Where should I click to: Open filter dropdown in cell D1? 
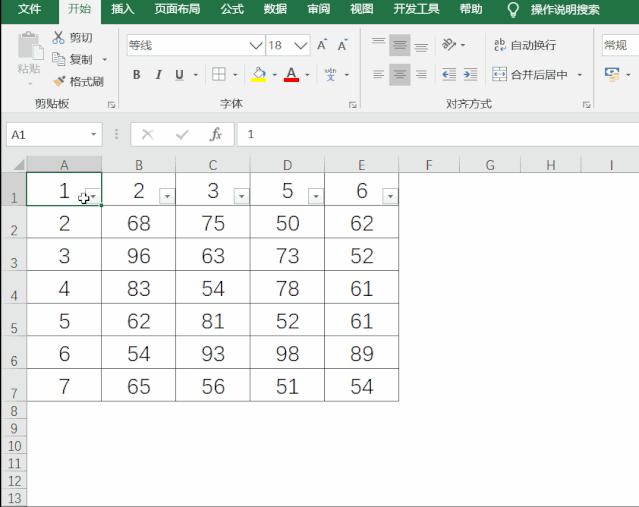[x=316, y=196]
